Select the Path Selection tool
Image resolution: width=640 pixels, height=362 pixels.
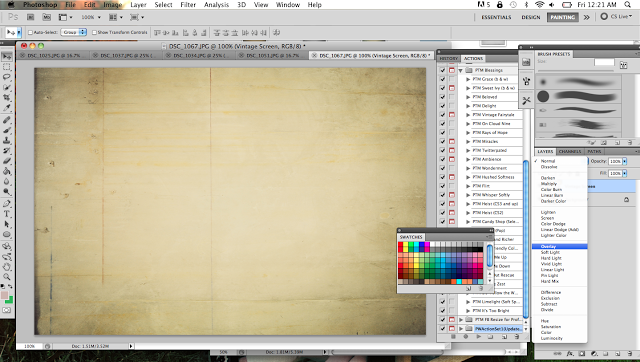click(x=7, y=224)
